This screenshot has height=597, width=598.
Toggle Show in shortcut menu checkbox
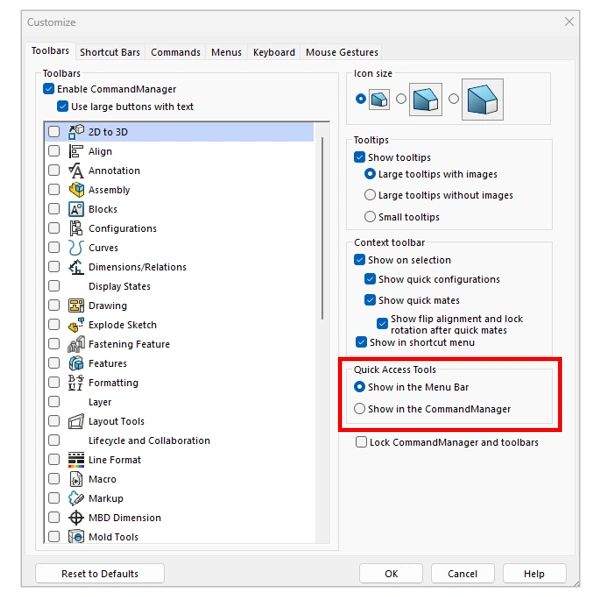(361, 342)
